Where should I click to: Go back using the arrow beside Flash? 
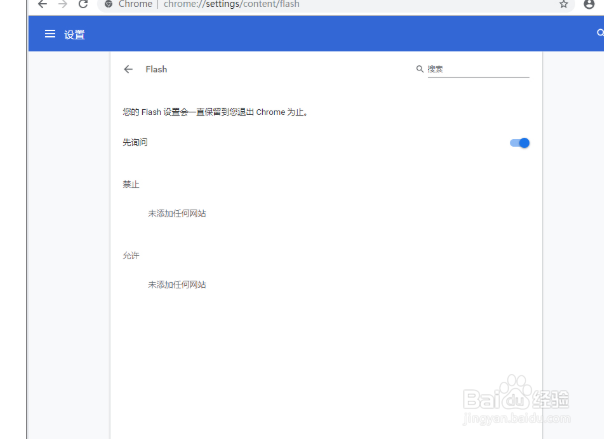(128, 69)
